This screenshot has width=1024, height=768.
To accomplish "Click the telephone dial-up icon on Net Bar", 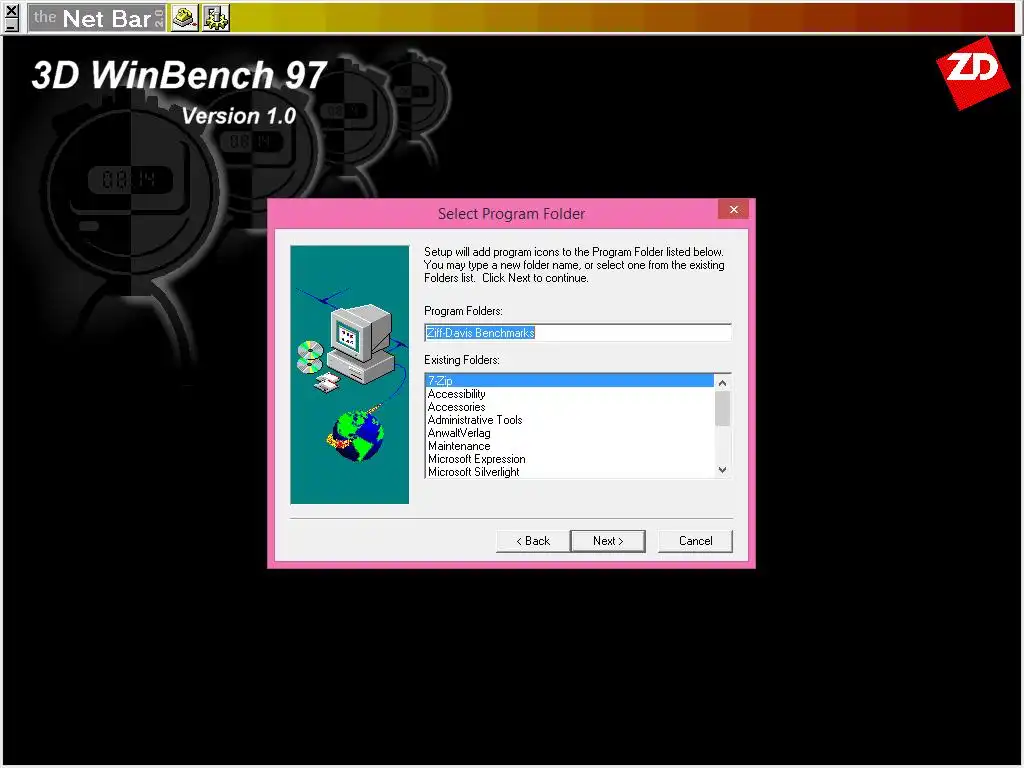I will click(x=185, y=18).
